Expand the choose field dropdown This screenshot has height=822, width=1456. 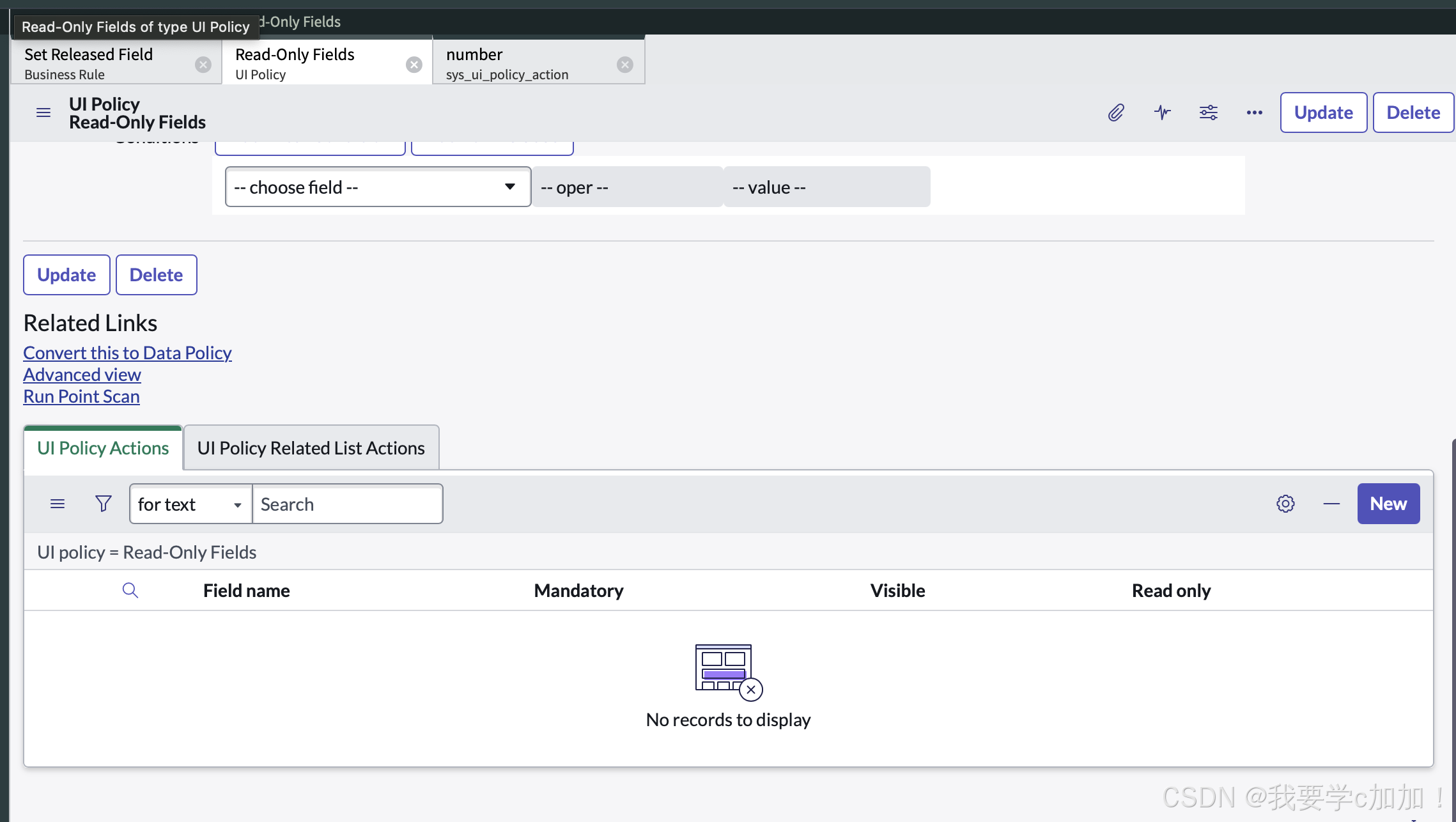coord(378,187)
